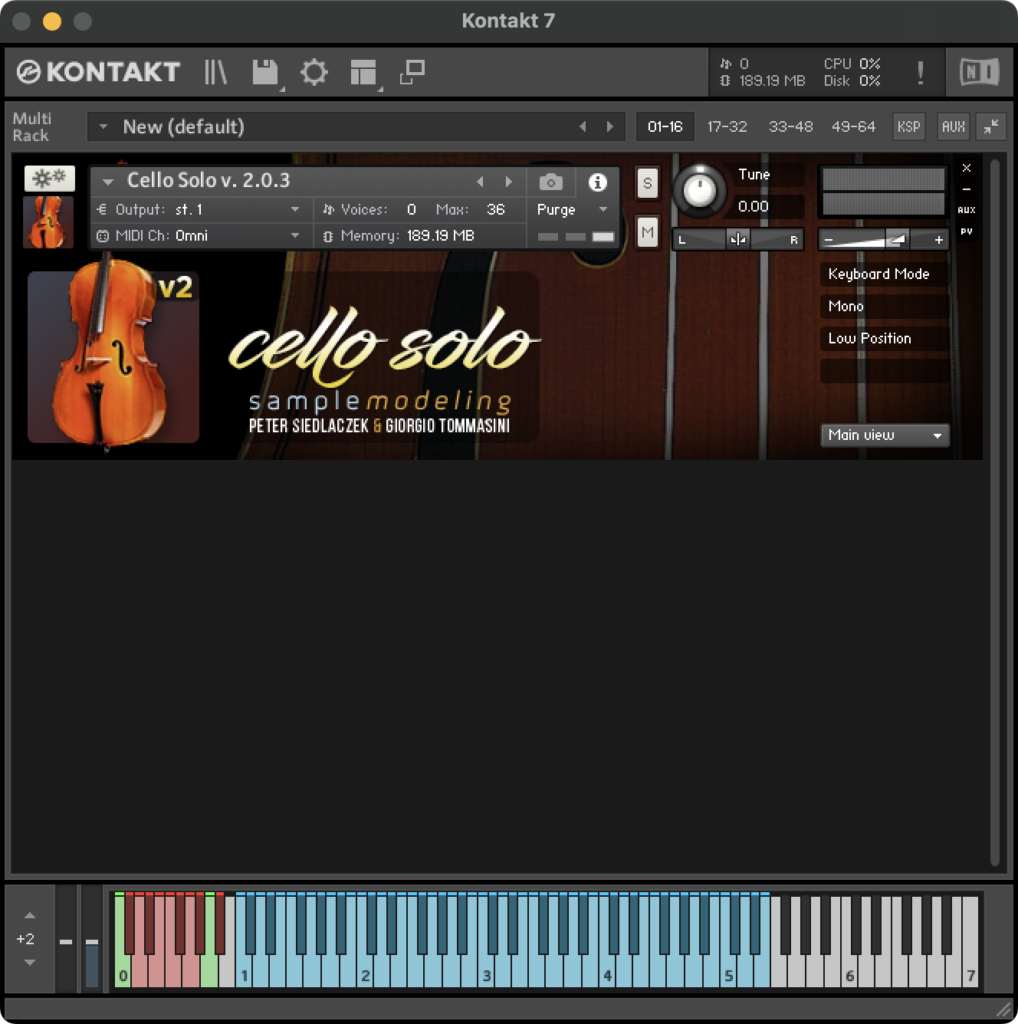Viewport: 1018px width, 1024px height.
Task: Open the Main view dropdown
Action: click(884, 435)
